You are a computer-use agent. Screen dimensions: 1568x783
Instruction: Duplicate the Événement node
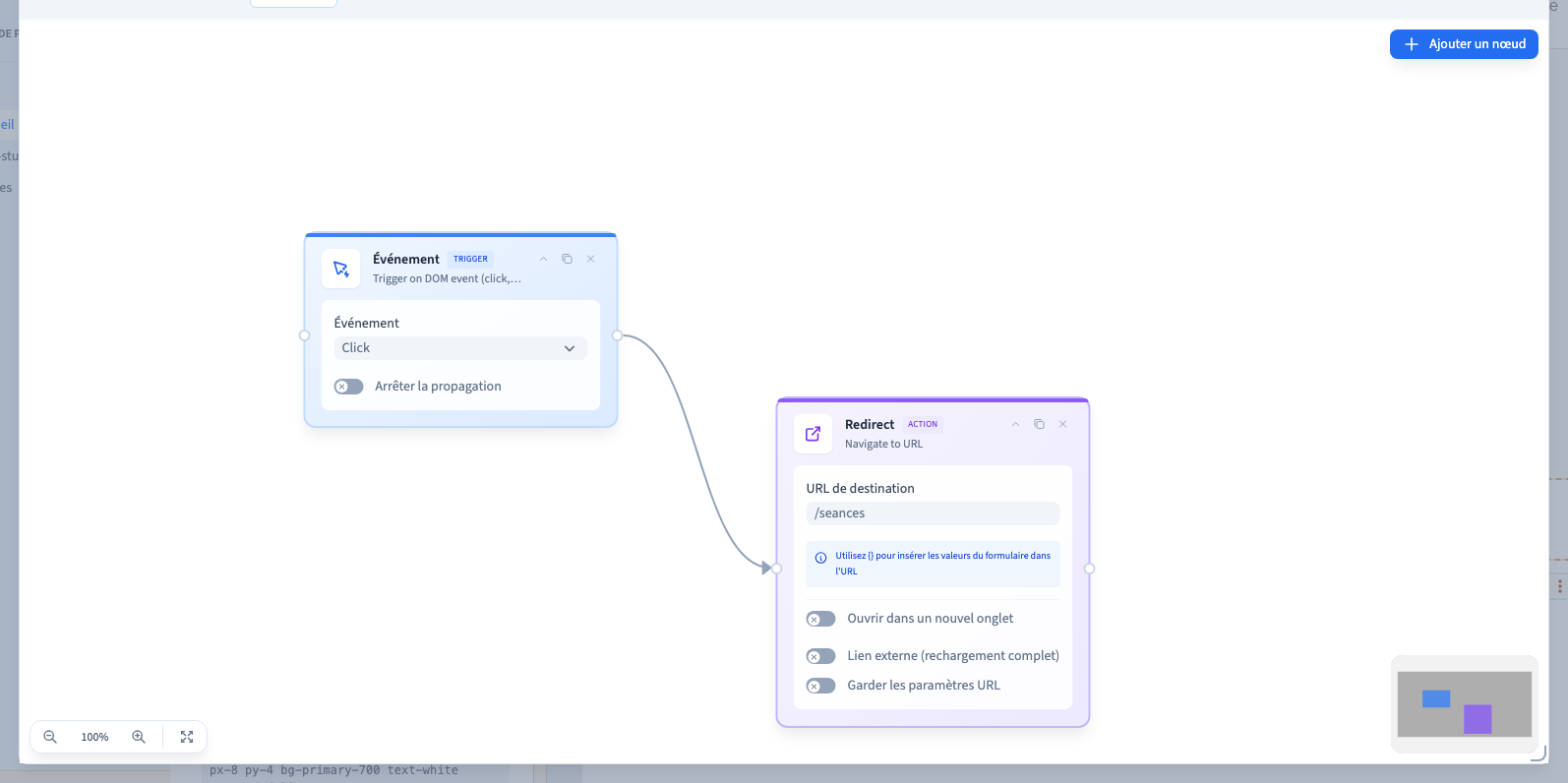click(x=567, y=259)
